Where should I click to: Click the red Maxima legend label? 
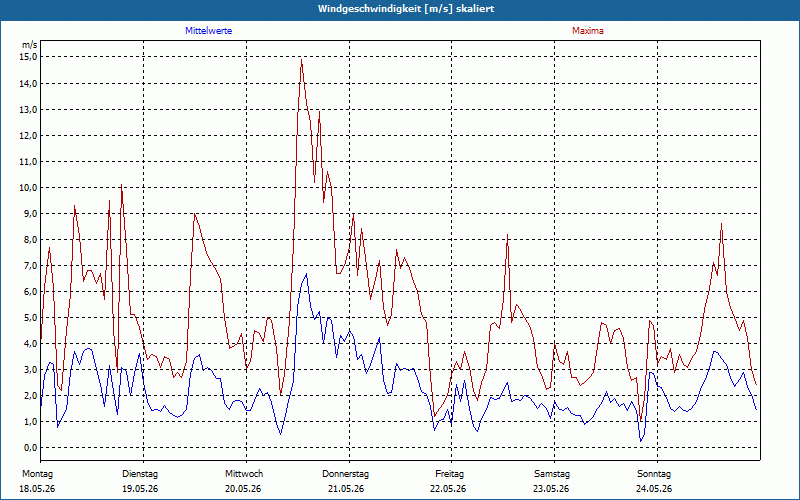point(588,31)
